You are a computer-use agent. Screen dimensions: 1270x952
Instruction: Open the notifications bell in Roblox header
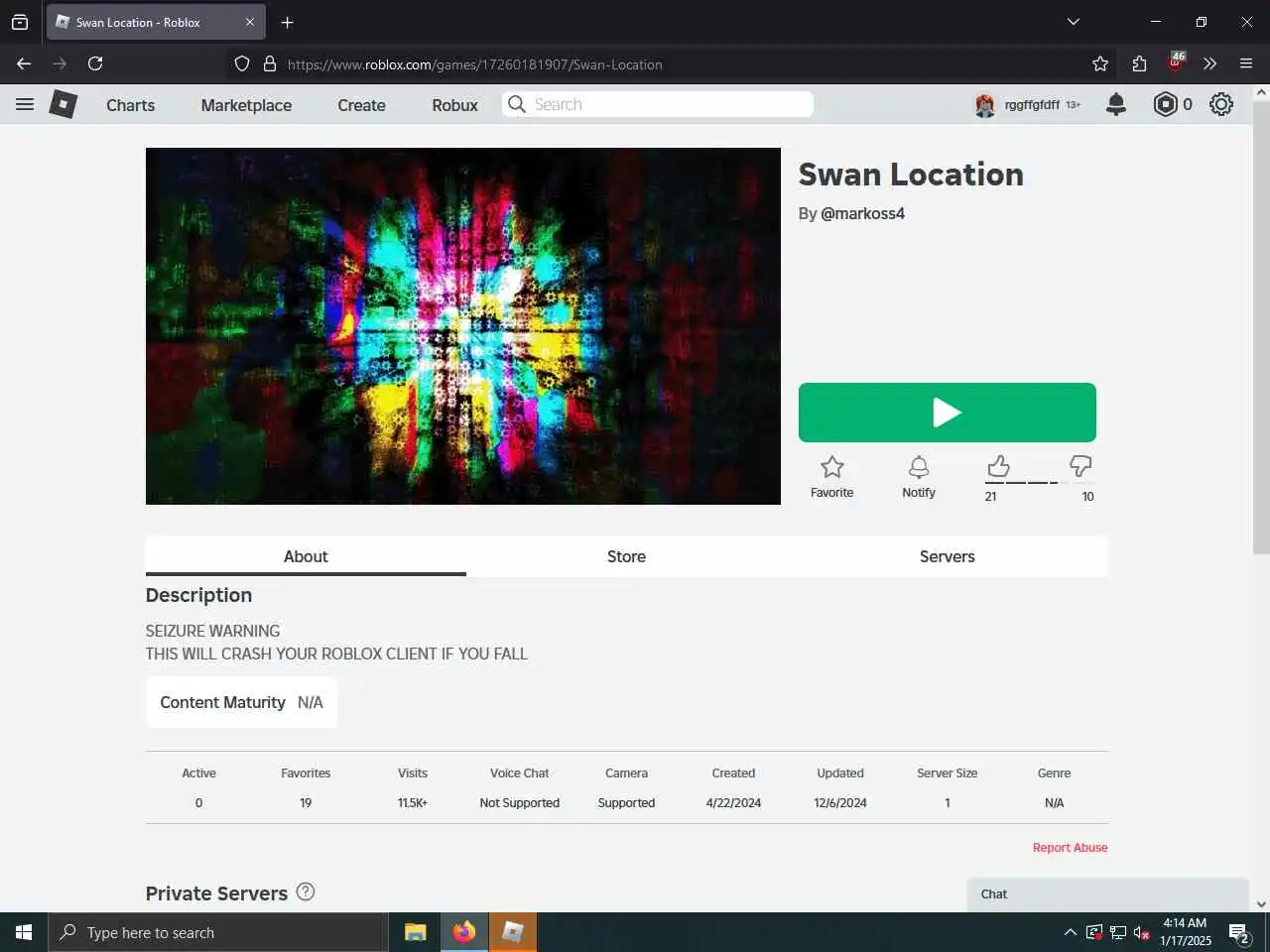(x=1116, y=104)
